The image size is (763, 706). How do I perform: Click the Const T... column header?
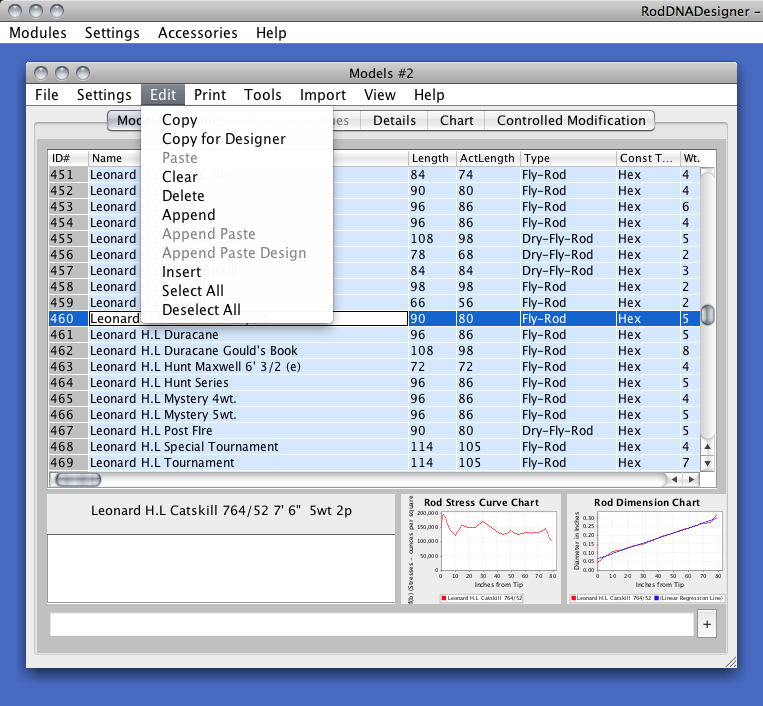click(x=648, y=158)
